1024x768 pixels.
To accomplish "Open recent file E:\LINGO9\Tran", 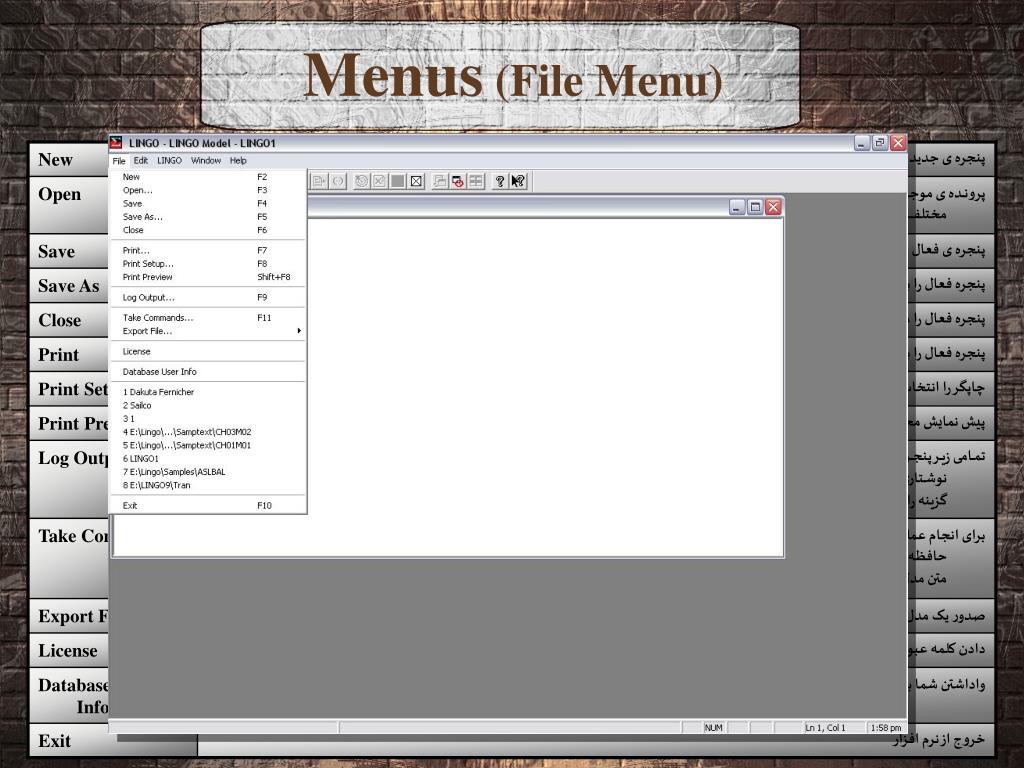I will [208, 485].
